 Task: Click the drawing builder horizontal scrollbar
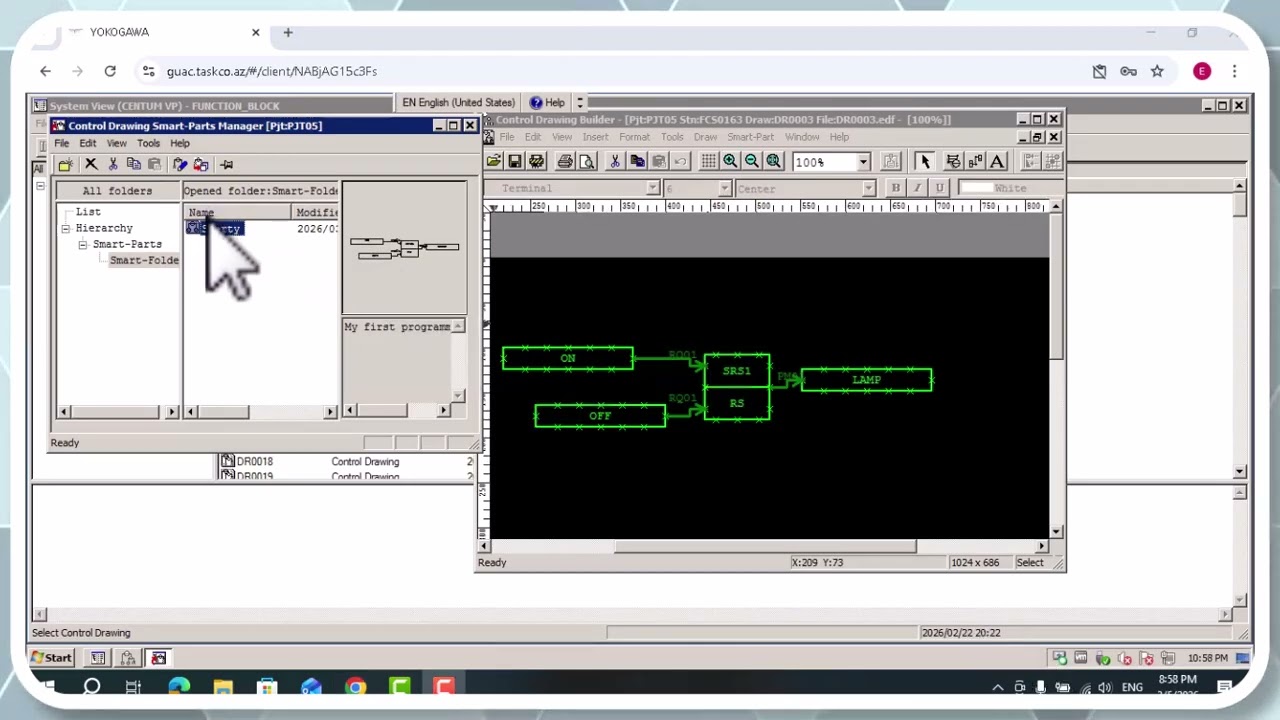click(765, 546)
